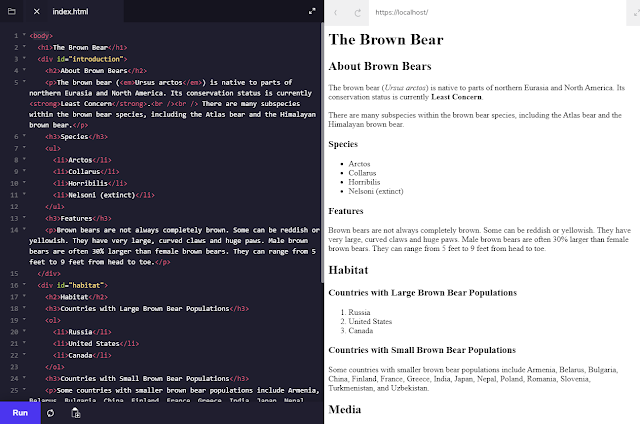Click 'Collarus' bullet in the preview
640x424 pixels.
point(362,173)
